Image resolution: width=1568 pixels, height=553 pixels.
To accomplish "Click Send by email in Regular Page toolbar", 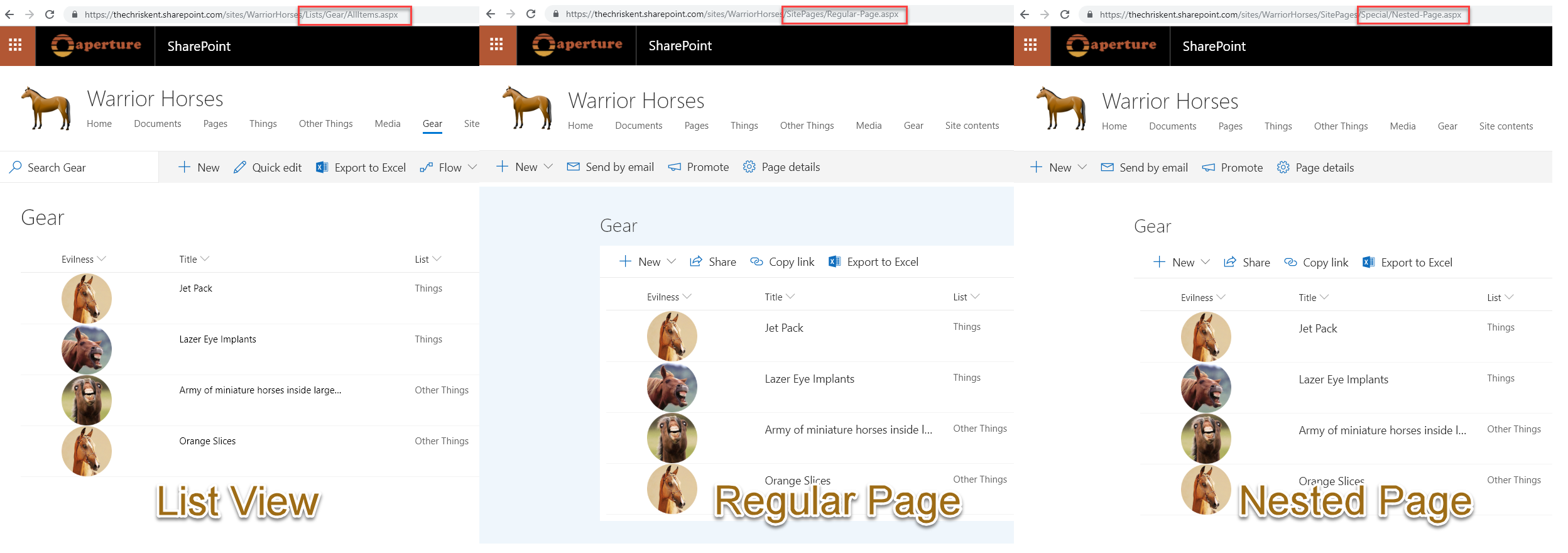I will pos(611,167).
